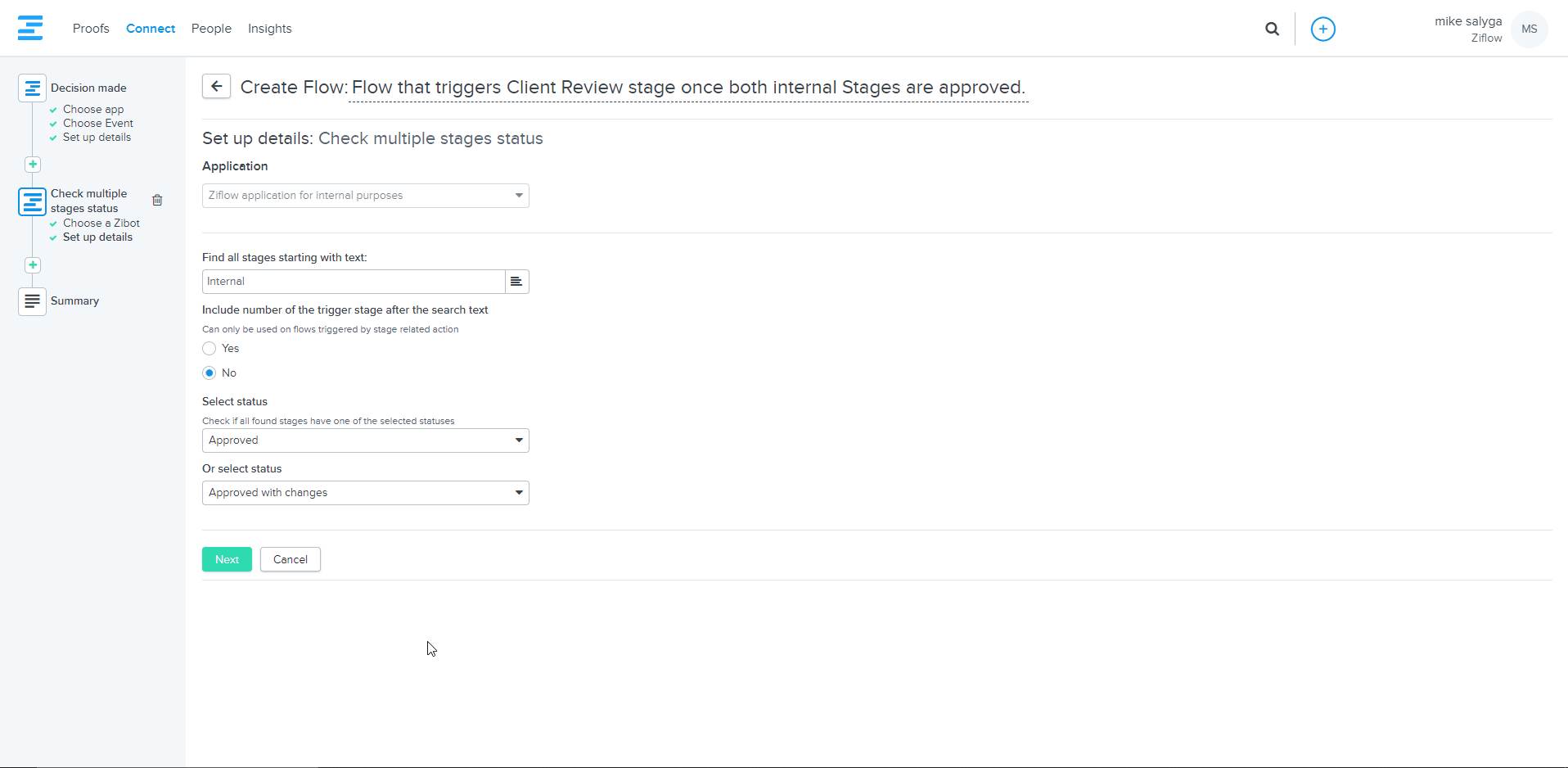Go to the Proofs tab
Screen dimensions: 1568x768
tap(91, 29)
